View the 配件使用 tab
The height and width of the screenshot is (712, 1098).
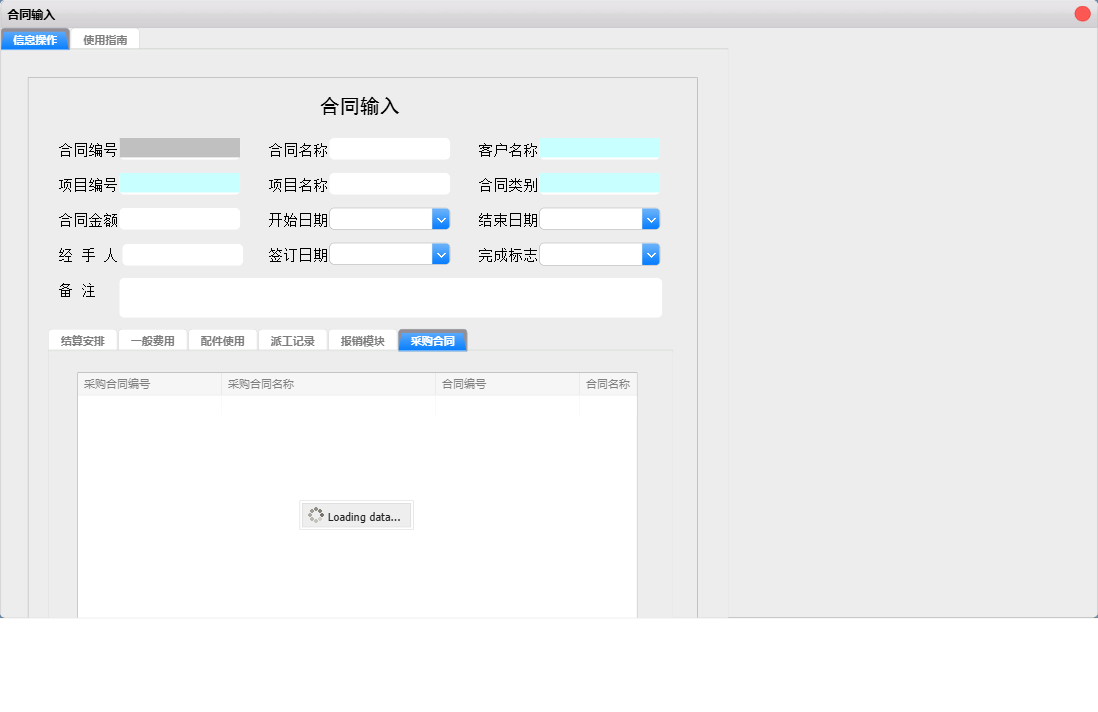tap(222, 339)
